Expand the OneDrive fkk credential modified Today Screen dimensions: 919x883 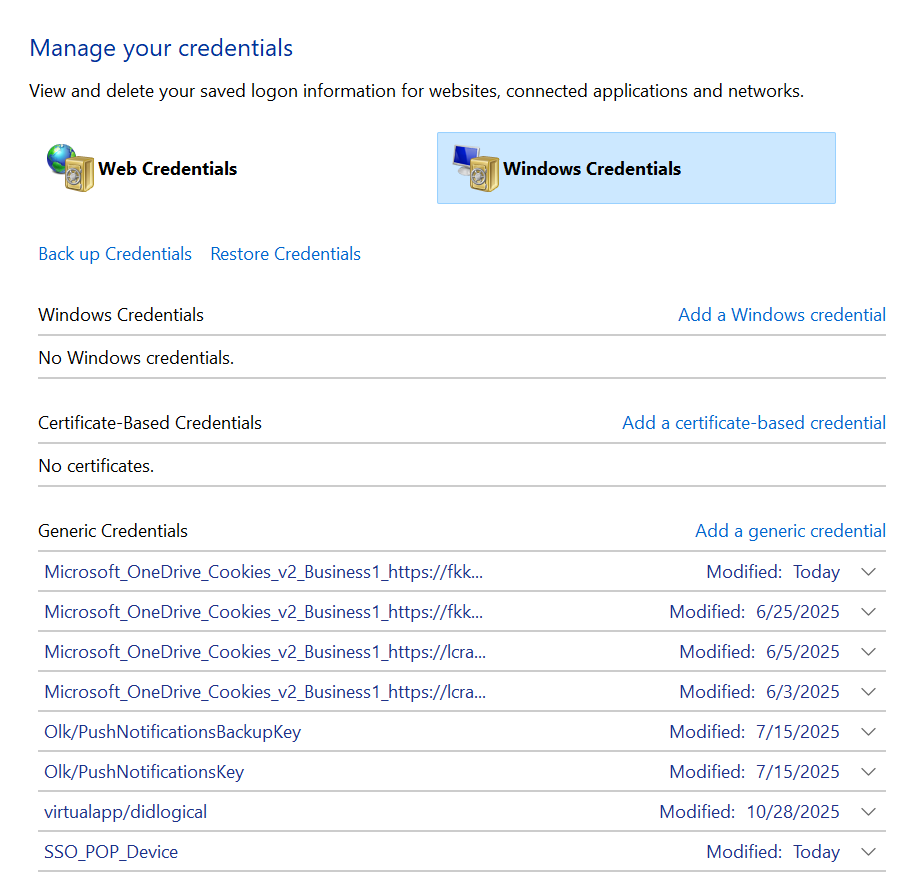point(869,572)
